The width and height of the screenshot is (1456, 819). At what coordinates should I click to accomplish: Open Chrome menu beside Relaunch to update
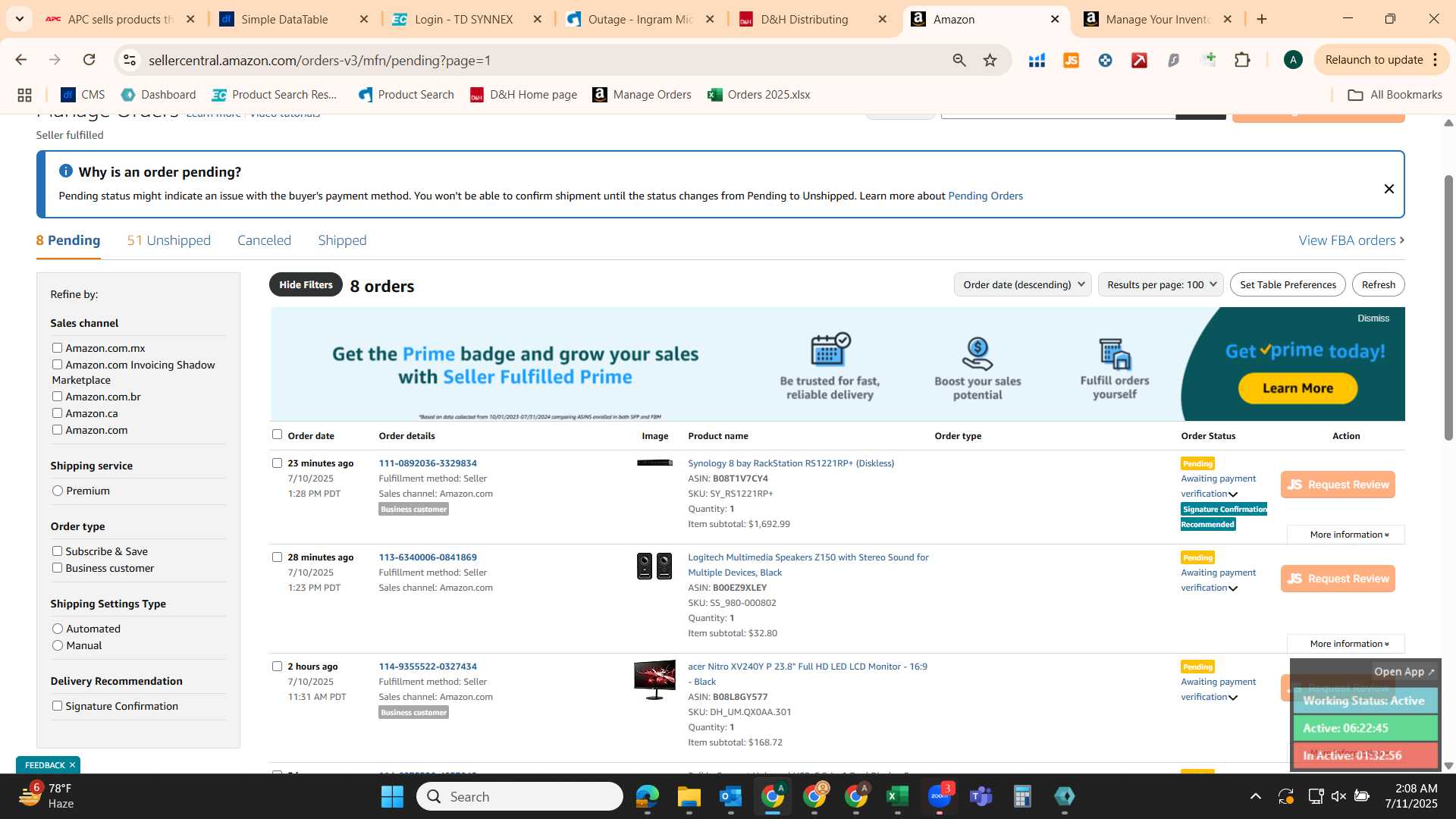pyautogui.click(x=1436, y=60)
